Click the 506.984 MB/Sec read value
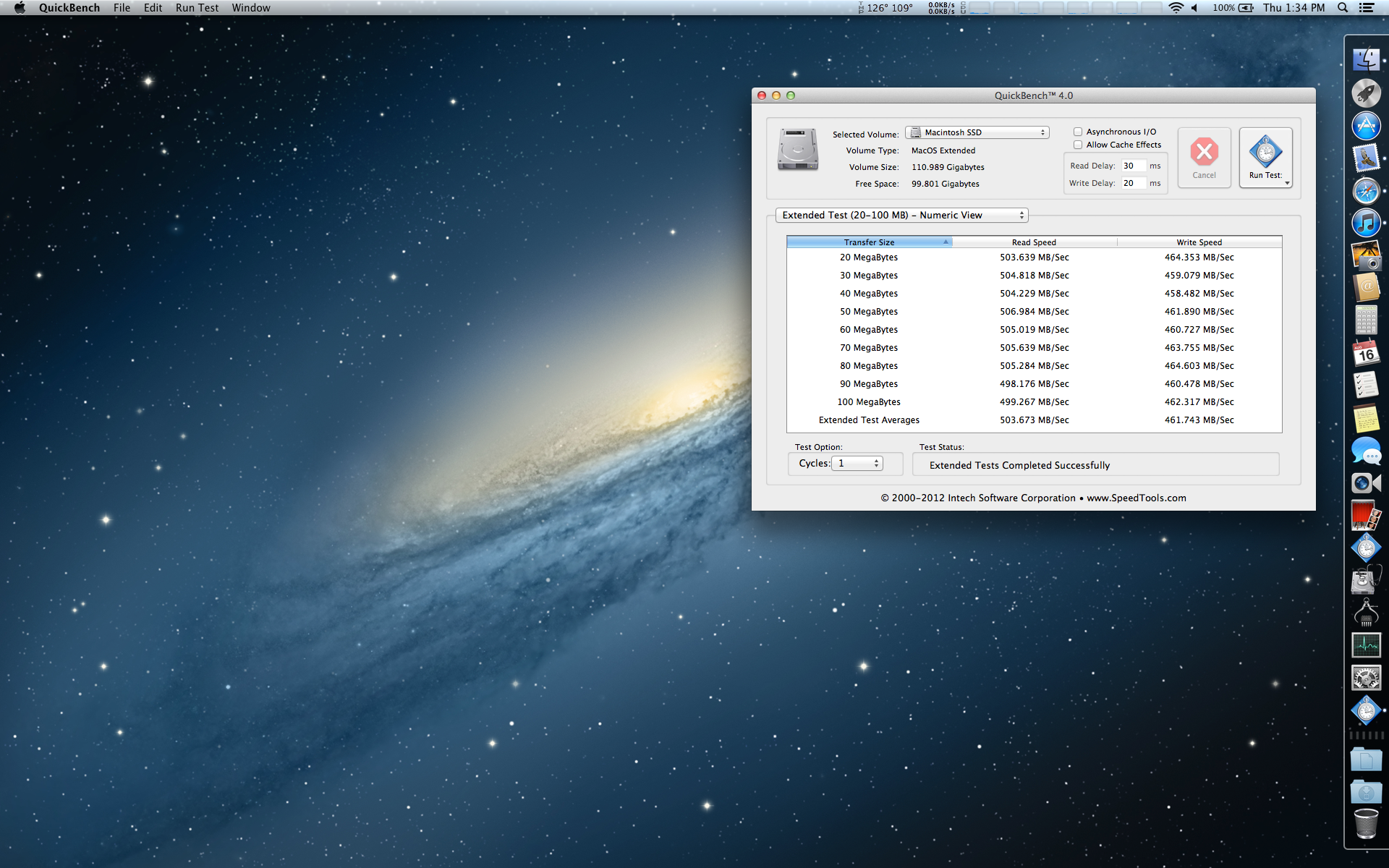Screen dimensions: 1389x868 pos(1034,312)
